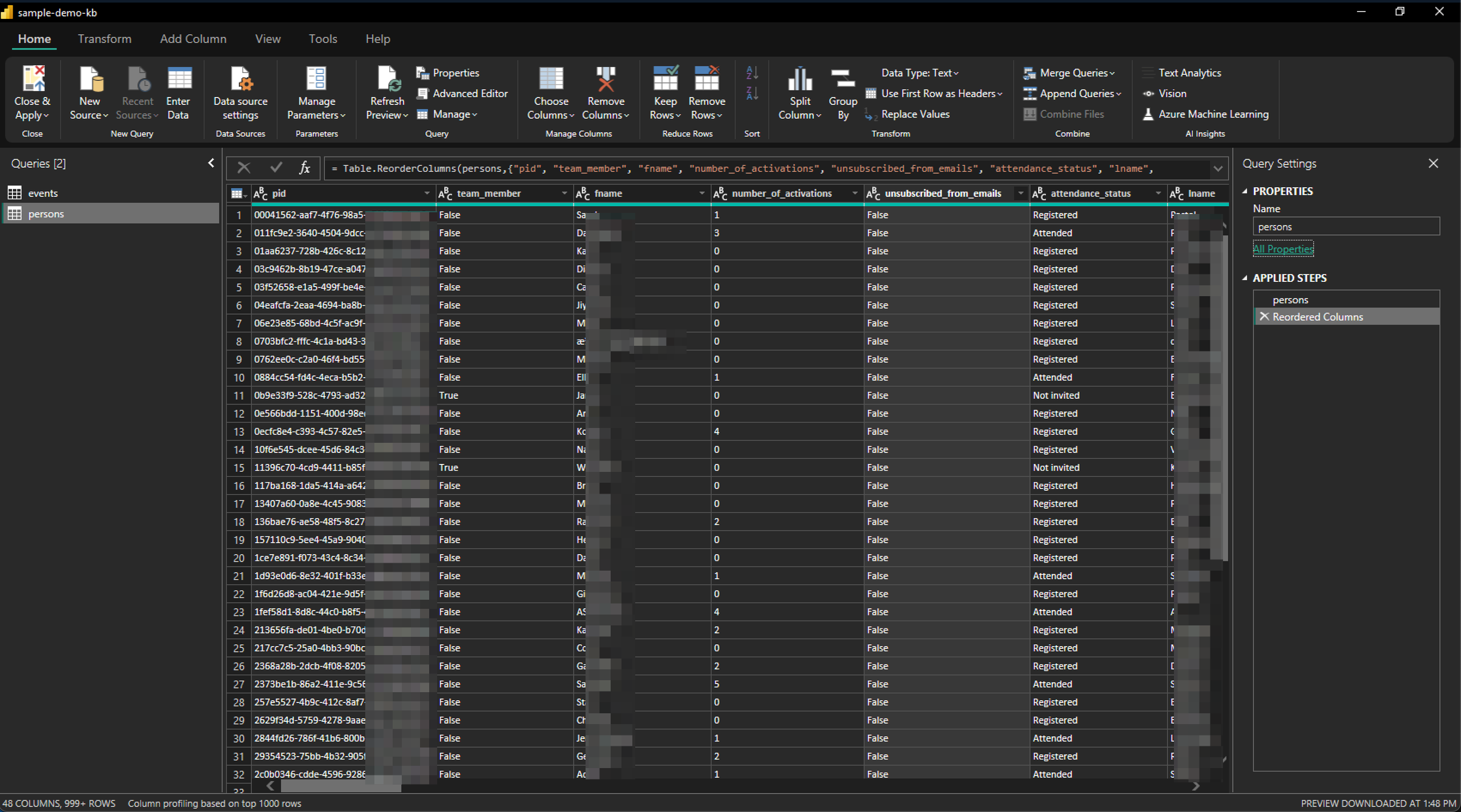The image size is (1461, 812).
Task: Click Manage Parameters icon
Action: (x=316, y=79)
